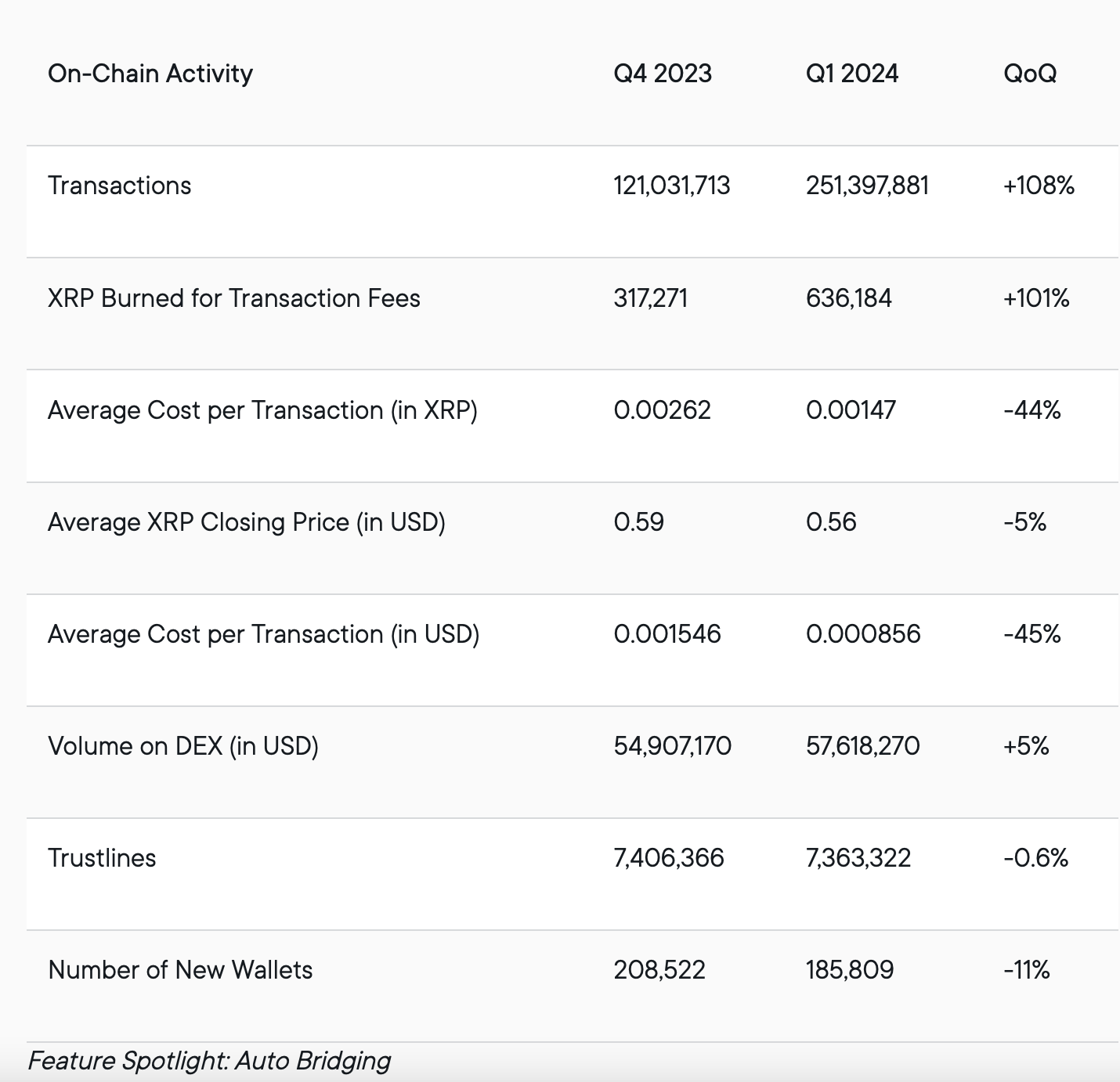The image size is (1120, 1082).
Task: Click the On-Chain Activity column header
Action: click(150, 74)
